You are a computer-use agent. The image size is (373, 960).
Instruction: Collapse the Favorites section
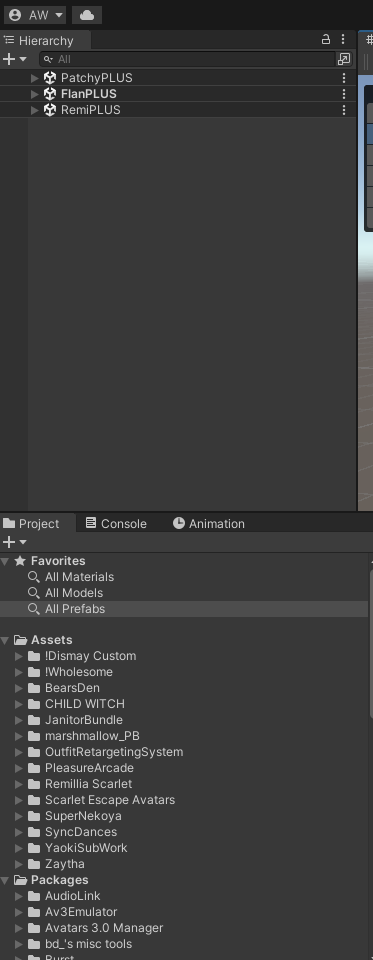5,561
